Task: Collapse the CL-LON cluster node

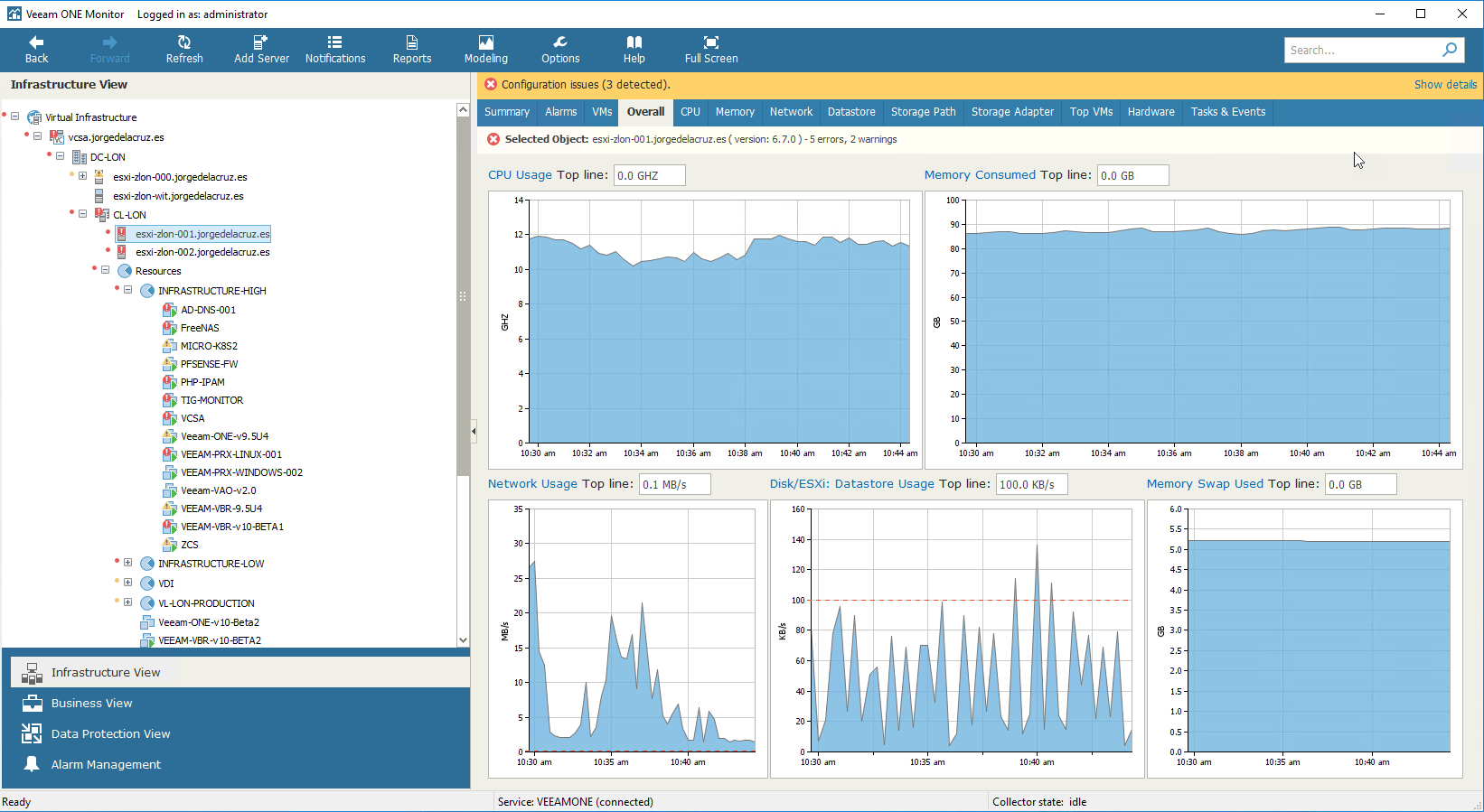Action: pos(82,214)
